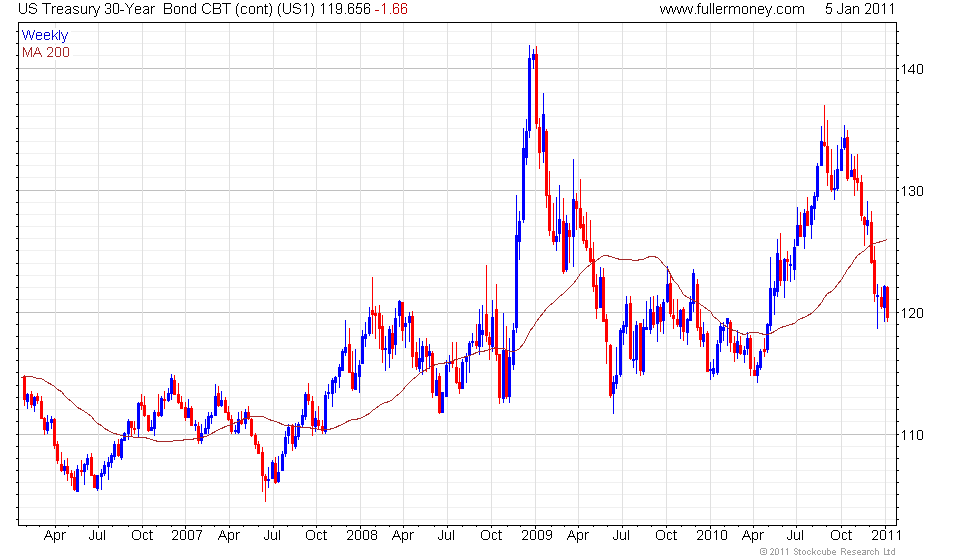
Task: Click the 2010 year label on time axis
Action: pos(712,536)
